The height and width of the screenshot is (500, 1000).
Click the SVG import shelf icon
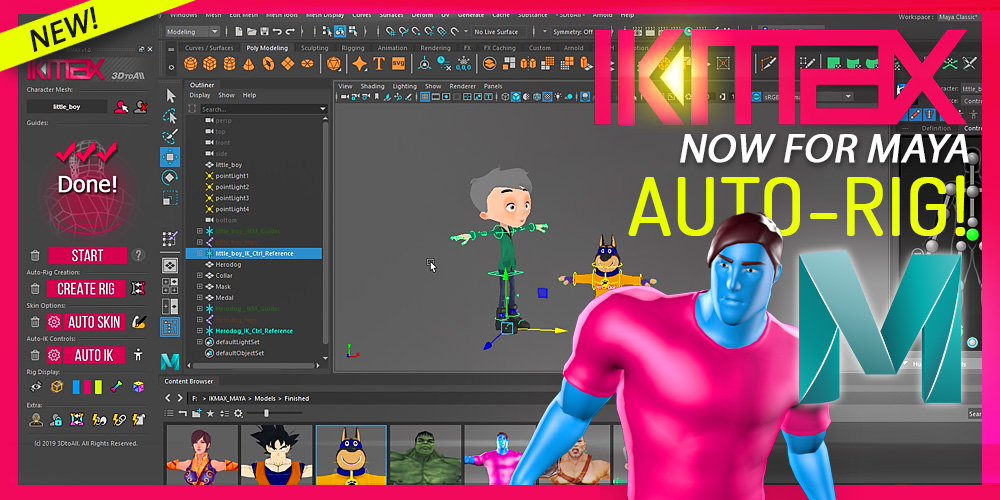point(399,64)
